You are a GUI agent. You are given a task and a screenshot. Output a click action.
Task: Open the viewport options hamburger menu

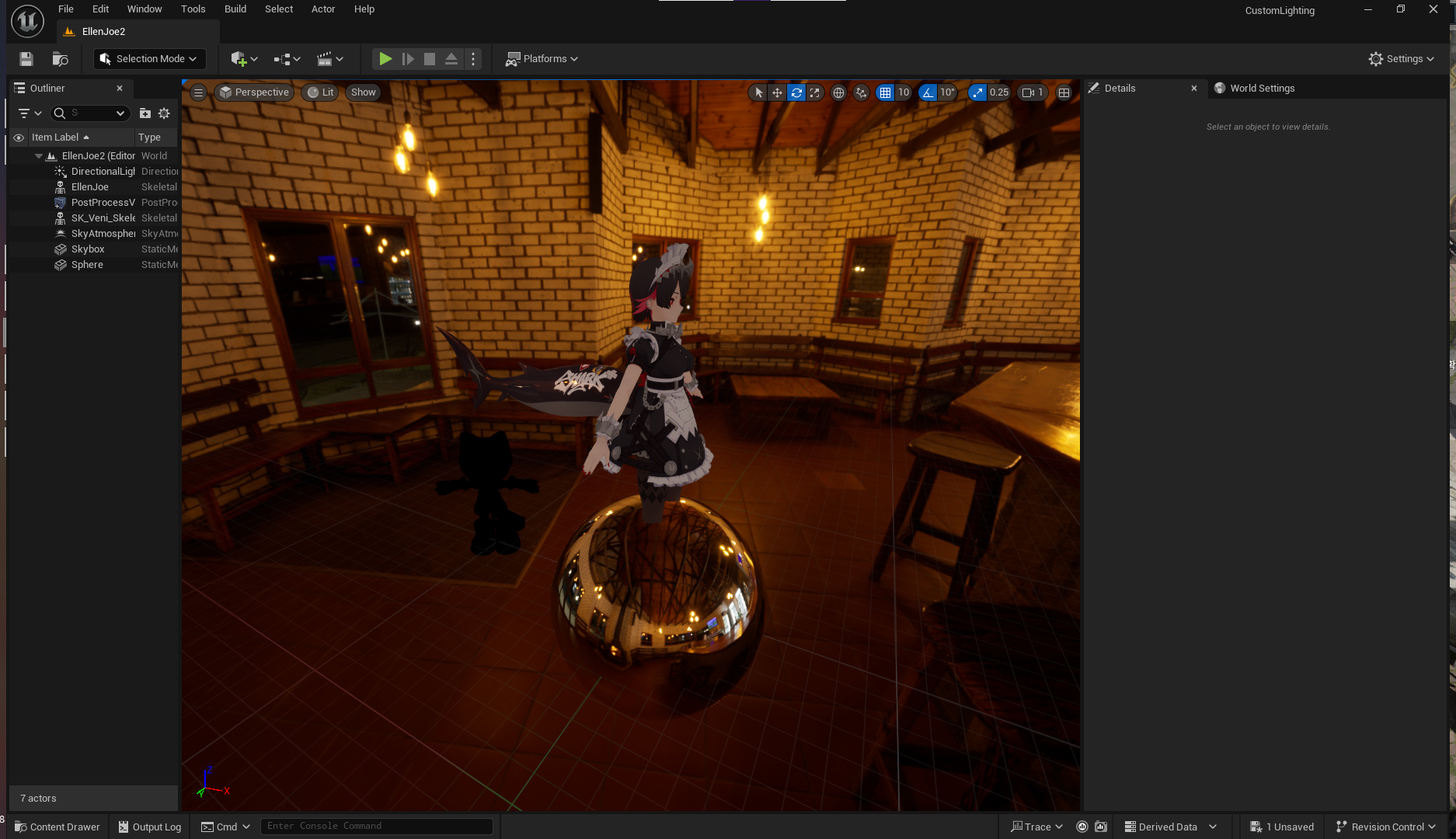click(198, 92)
